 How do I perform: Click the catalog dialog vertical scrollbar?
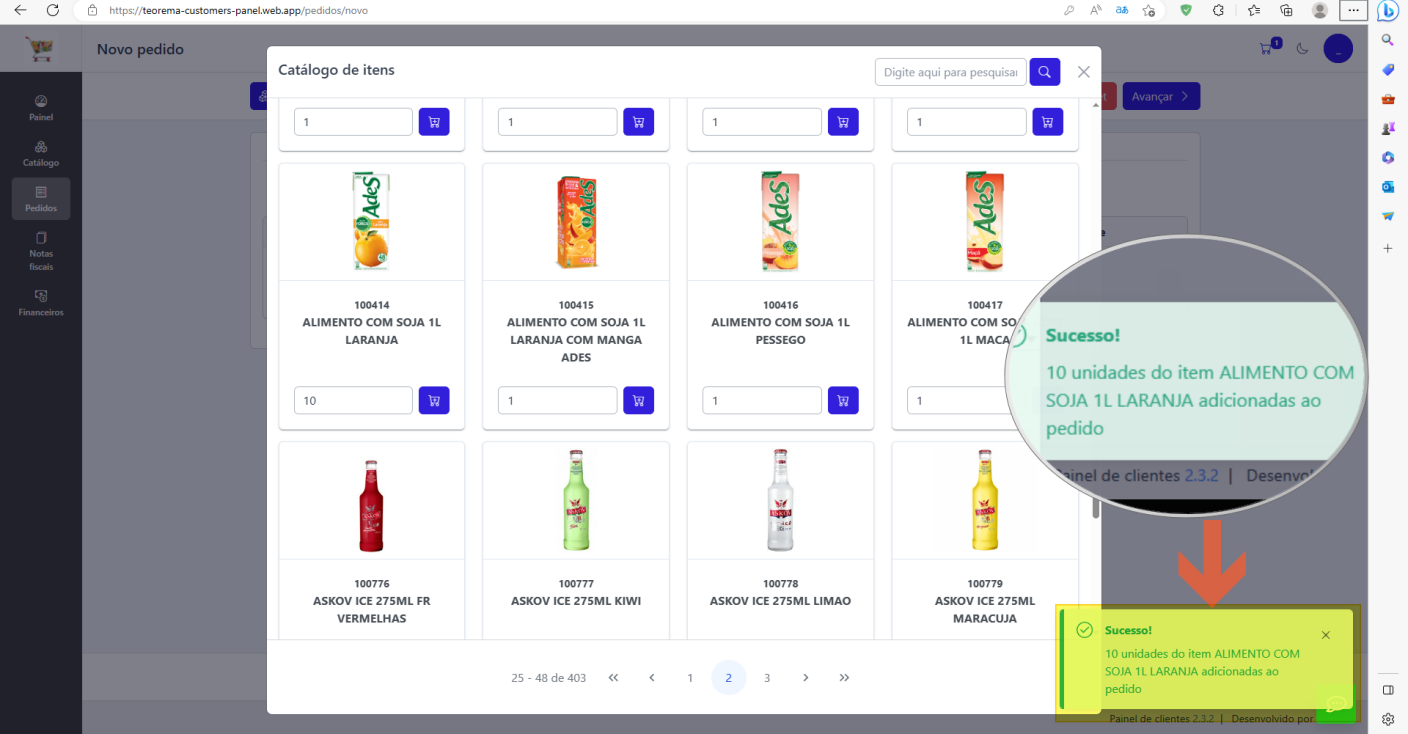(x=1096, y=508)
